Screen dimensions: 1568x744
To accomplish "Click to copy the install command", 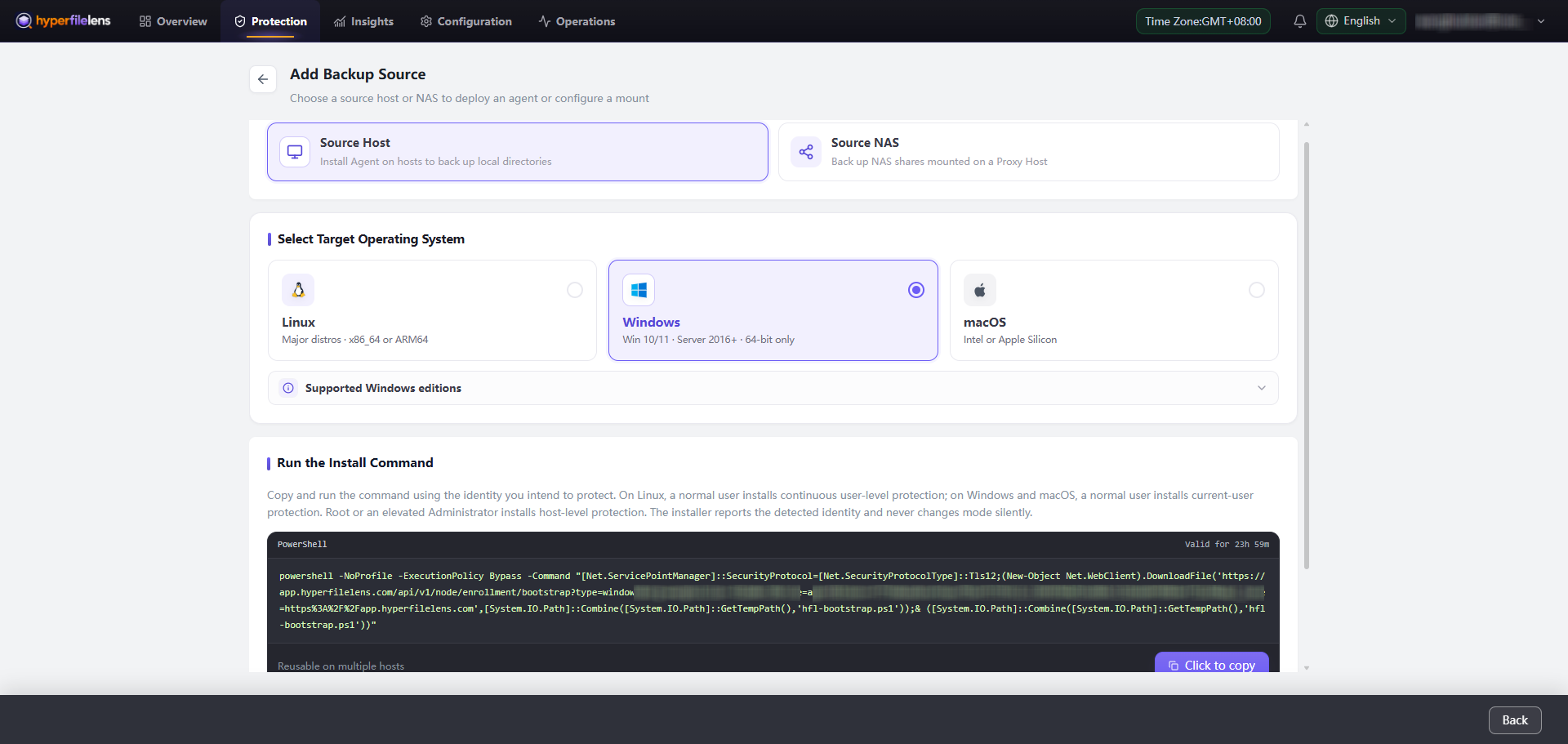I will [x=1212, y=663].
